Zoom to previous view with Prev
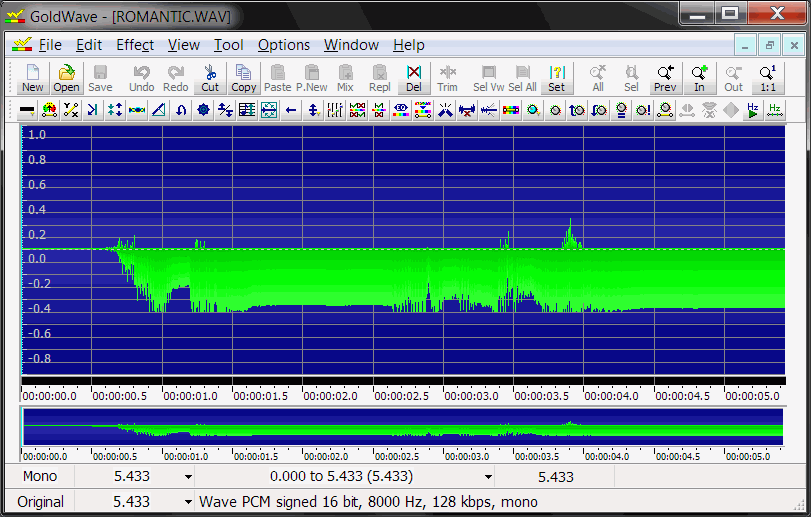811x517 pixels. (x=665, y=78)
